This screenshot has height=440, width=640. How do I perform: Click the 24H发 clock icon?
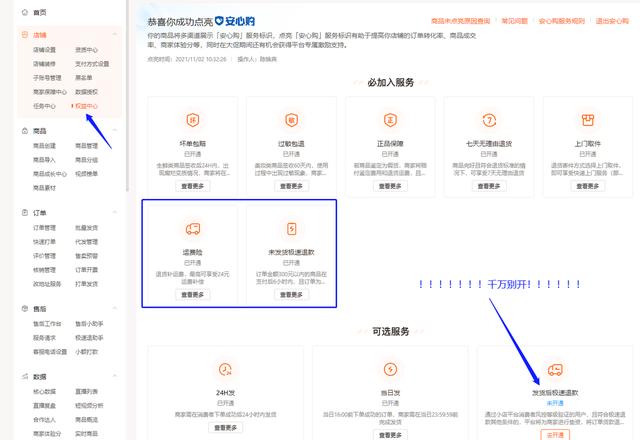(x=224, y=371)
